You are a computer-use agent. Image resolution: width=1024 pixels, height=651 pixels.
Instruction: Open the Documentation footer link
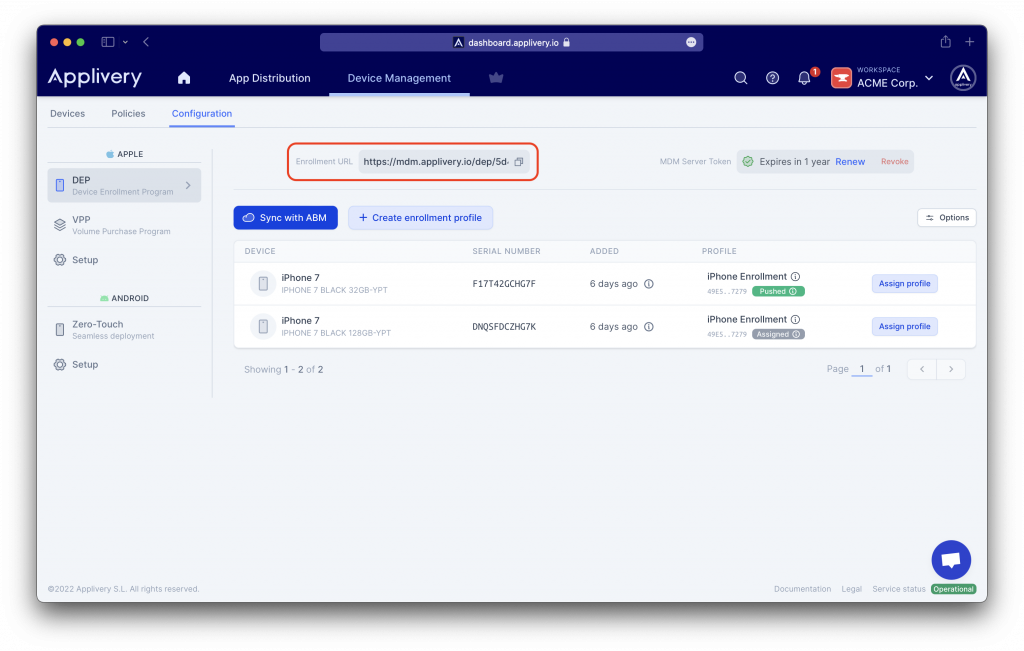point(802,589)
